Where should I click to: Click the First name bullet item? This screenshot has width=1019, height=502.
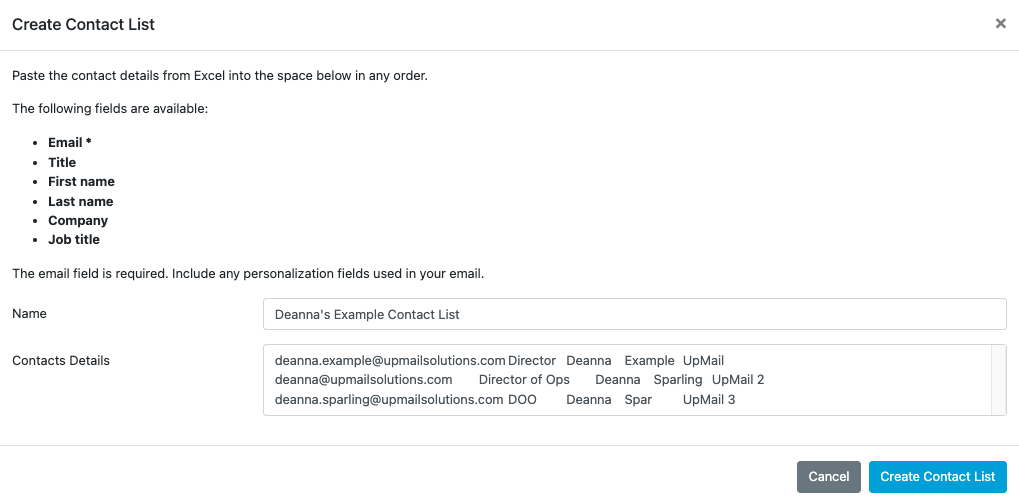[81, 182]
